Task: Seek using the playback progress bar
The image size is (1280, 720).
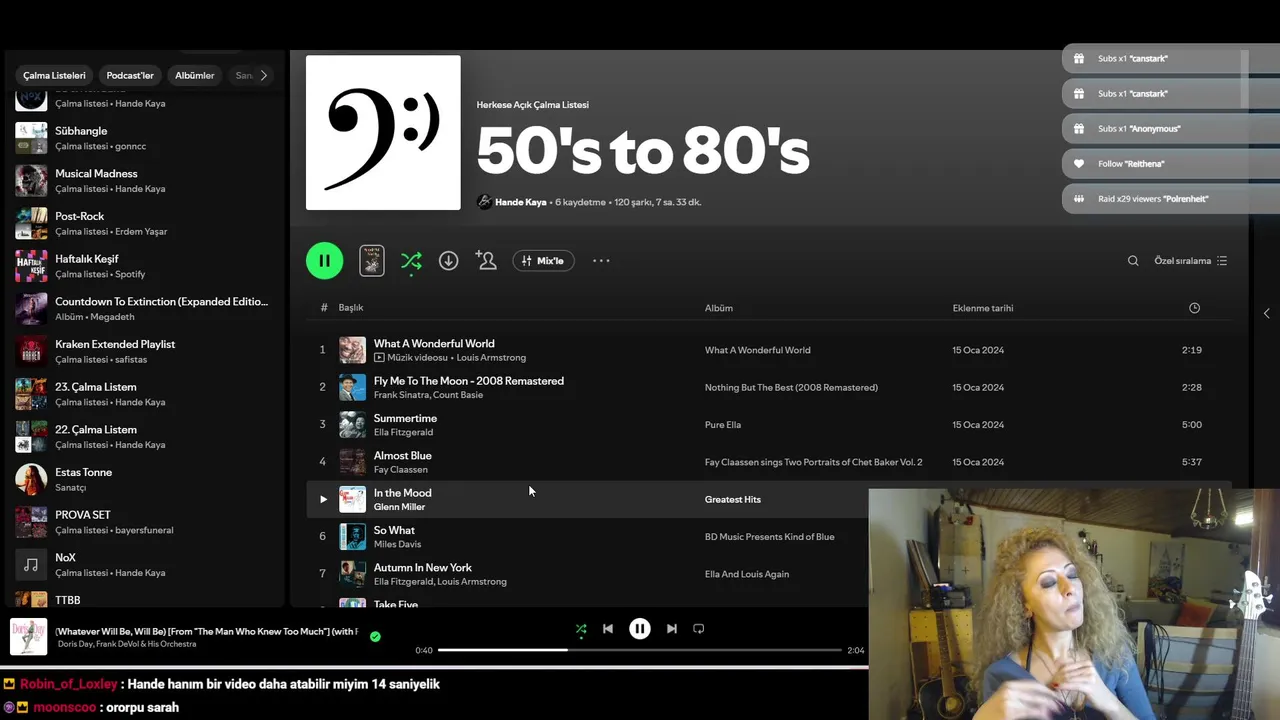Action: click(640, 650)
